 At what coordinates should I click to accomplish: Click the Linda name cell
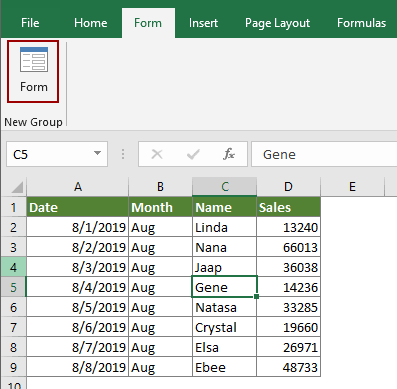(x=224, y=227)
